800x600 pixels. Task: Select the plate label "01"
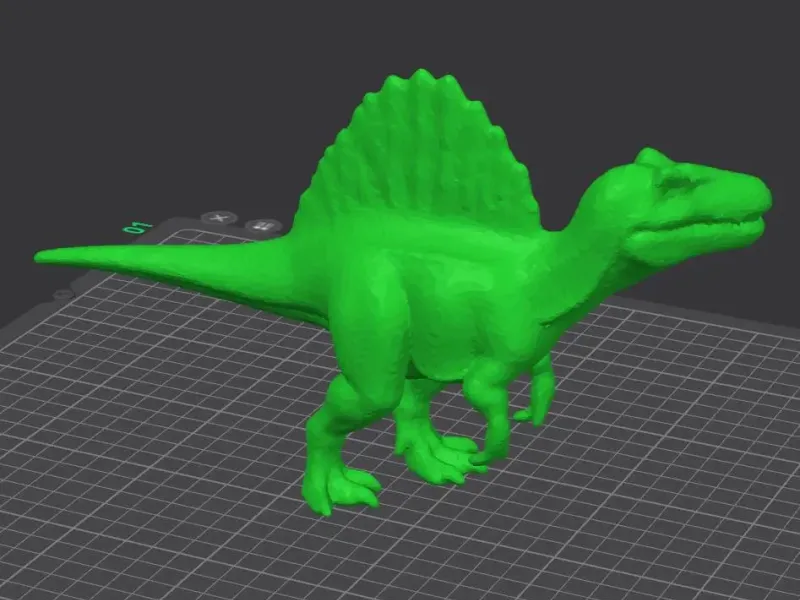tap(138, 227)
